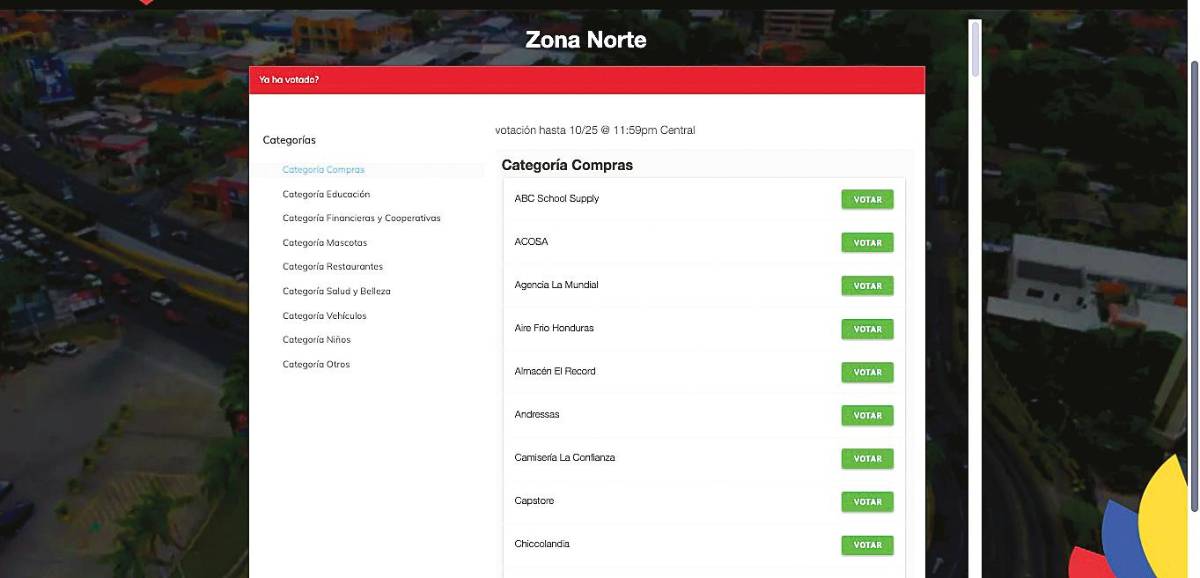Screen dimensions: 1200x578
Task: Open Categoría Restaurantes list
Action: coord(332,267)
